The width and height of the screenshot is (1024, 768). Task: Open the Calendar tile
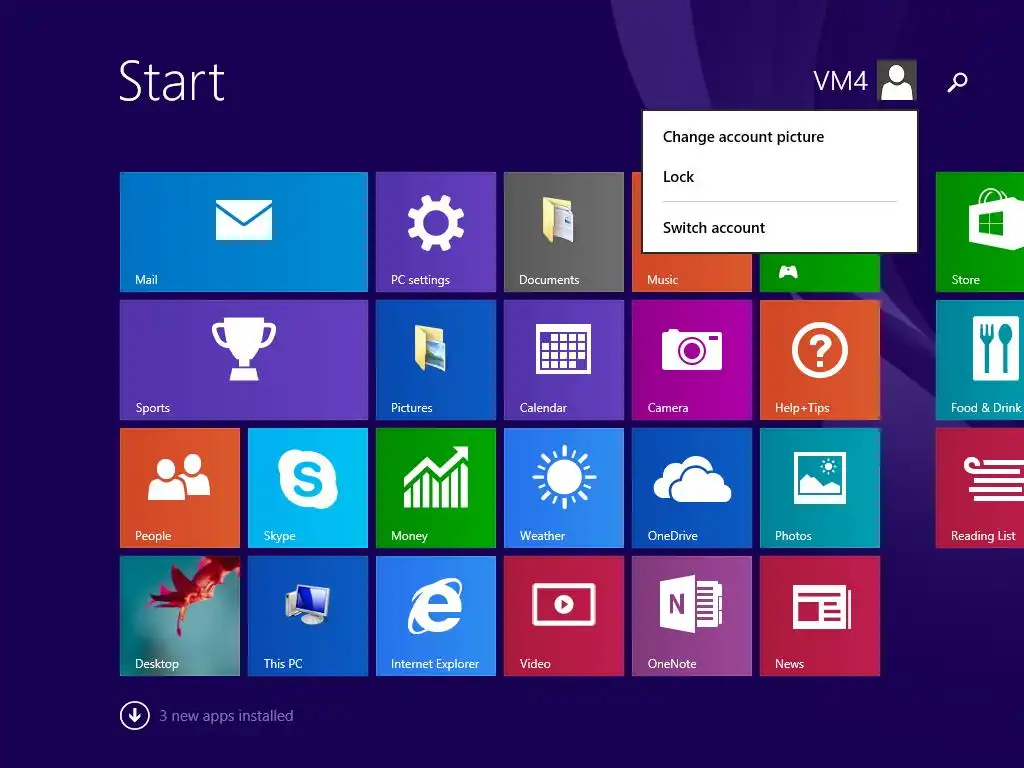pyautogui.click(x=564, y=360)
